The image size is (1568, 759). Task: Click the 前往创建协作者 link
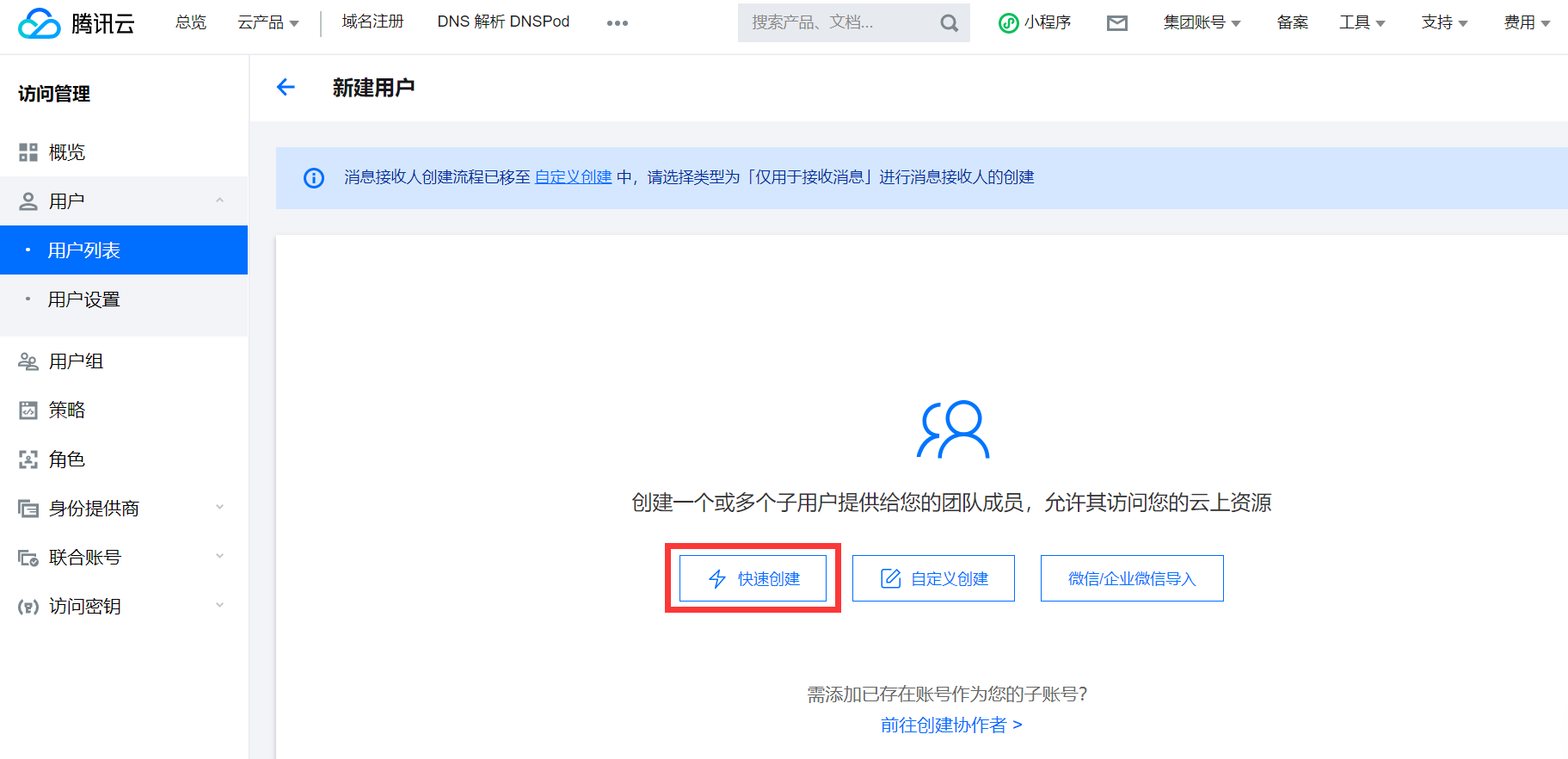click(x=950, y=725)
